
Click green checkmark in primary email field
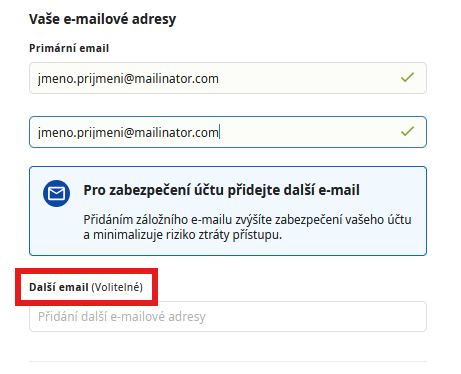[x=407, y=77]
